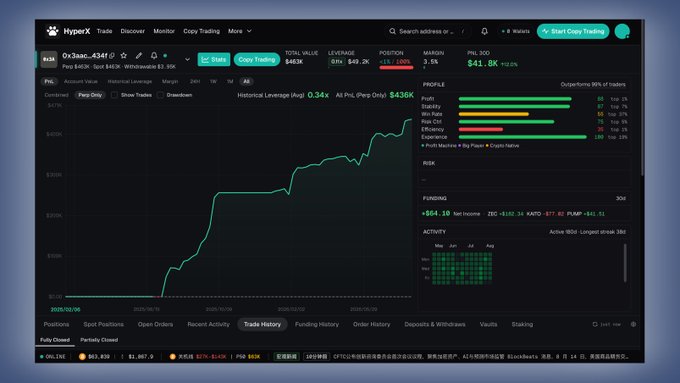Copy the 0x3aac...434f address
Viewport: 680px width, 383px height.
[x=112, y=56]
